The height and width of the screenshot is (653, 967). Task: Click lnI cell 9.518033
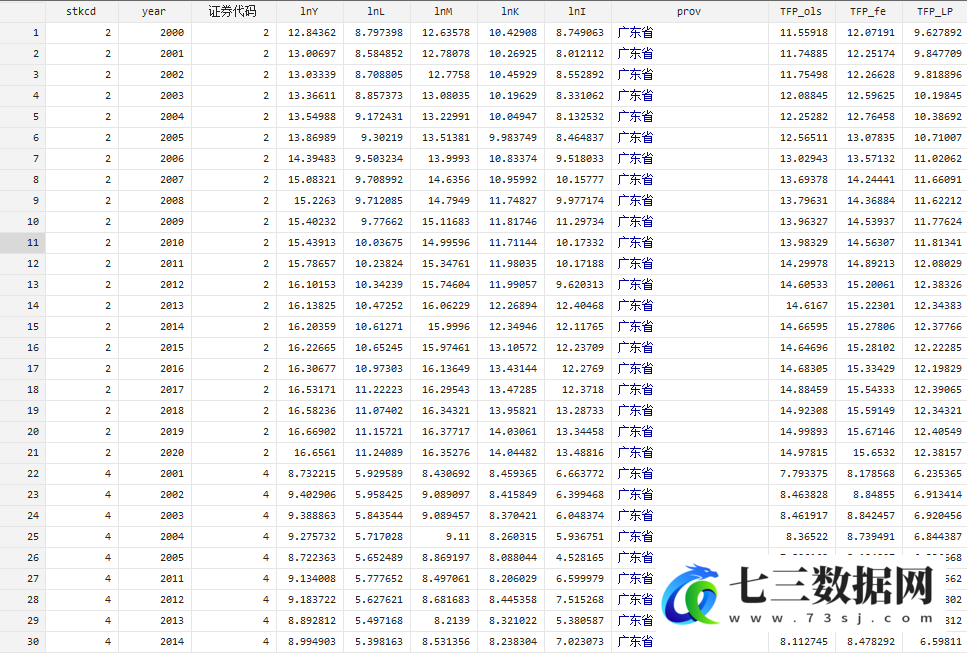click(580, 158)
